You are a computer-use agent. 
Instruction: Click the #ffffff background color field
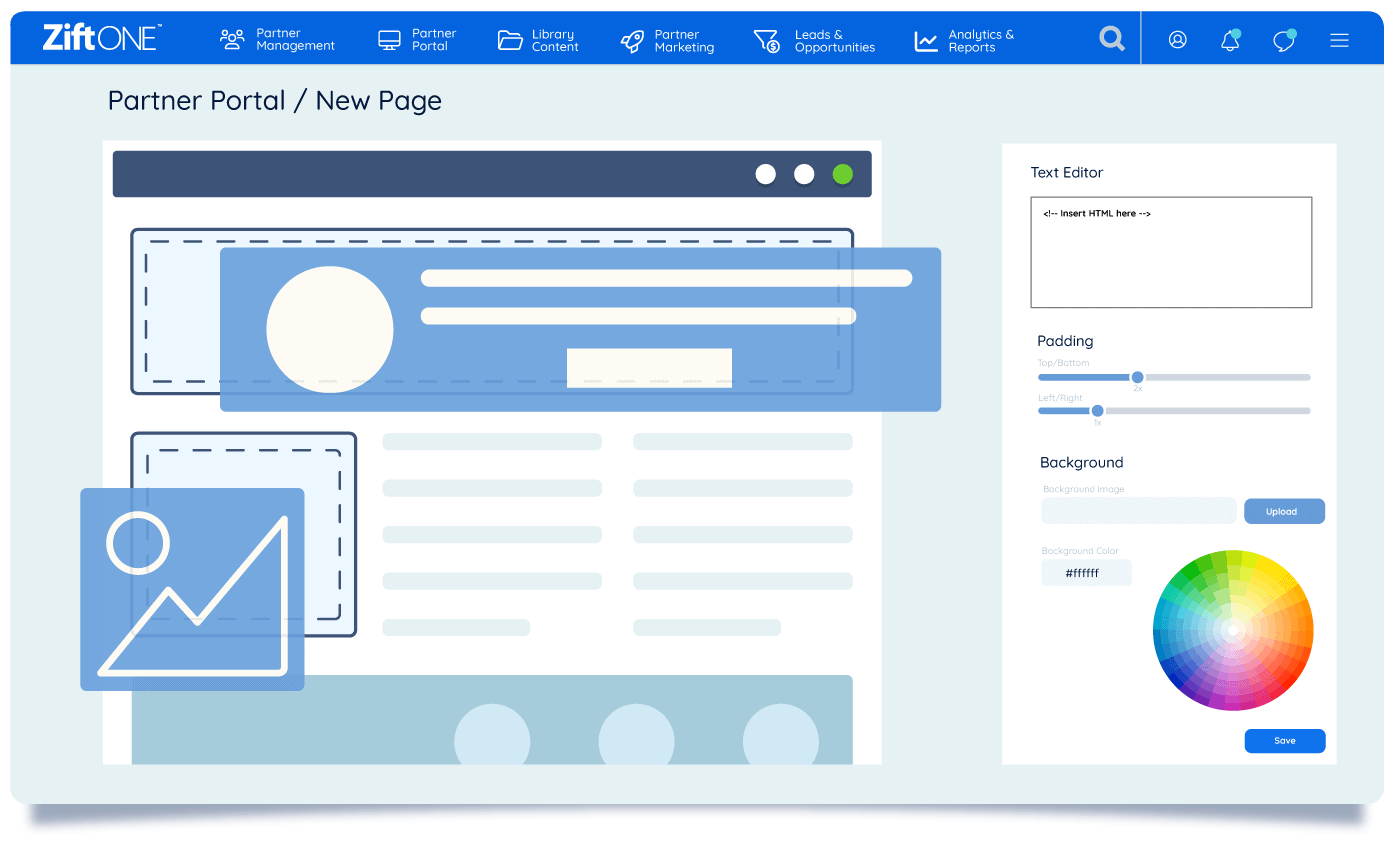pyautogui.click(x=1086, y=573)
